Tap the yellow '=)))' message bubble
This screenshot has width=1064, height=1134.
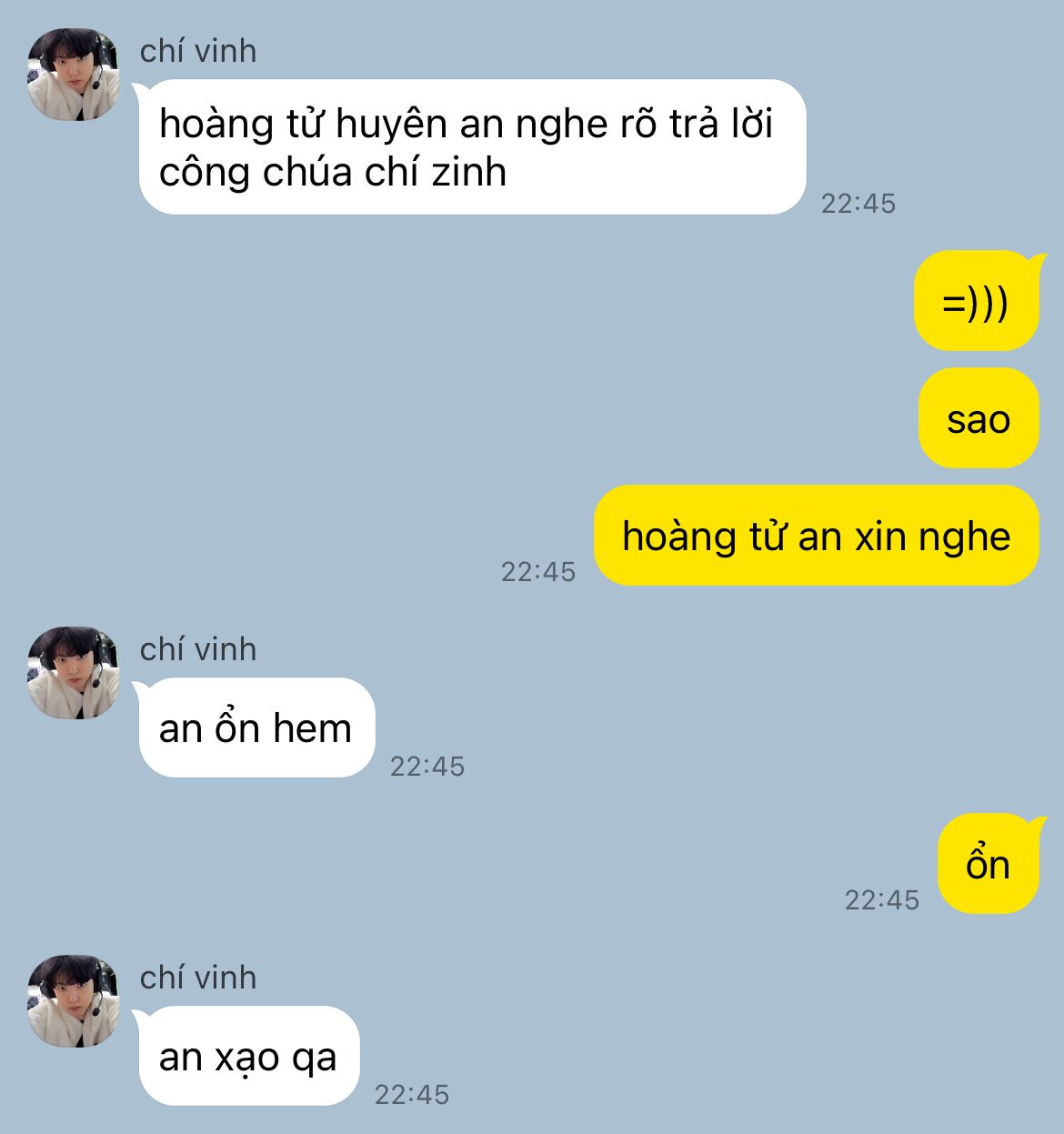[976, 301]
